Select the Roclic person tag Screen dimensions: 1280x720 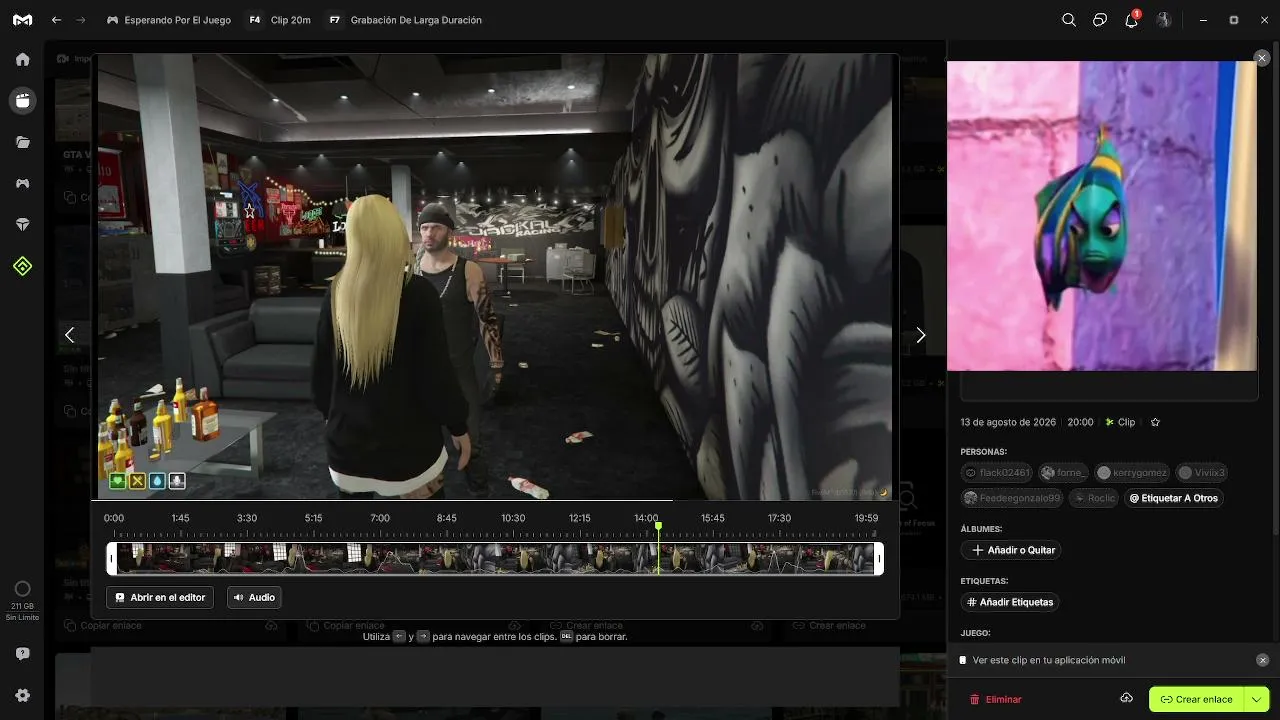(1094, 498)
